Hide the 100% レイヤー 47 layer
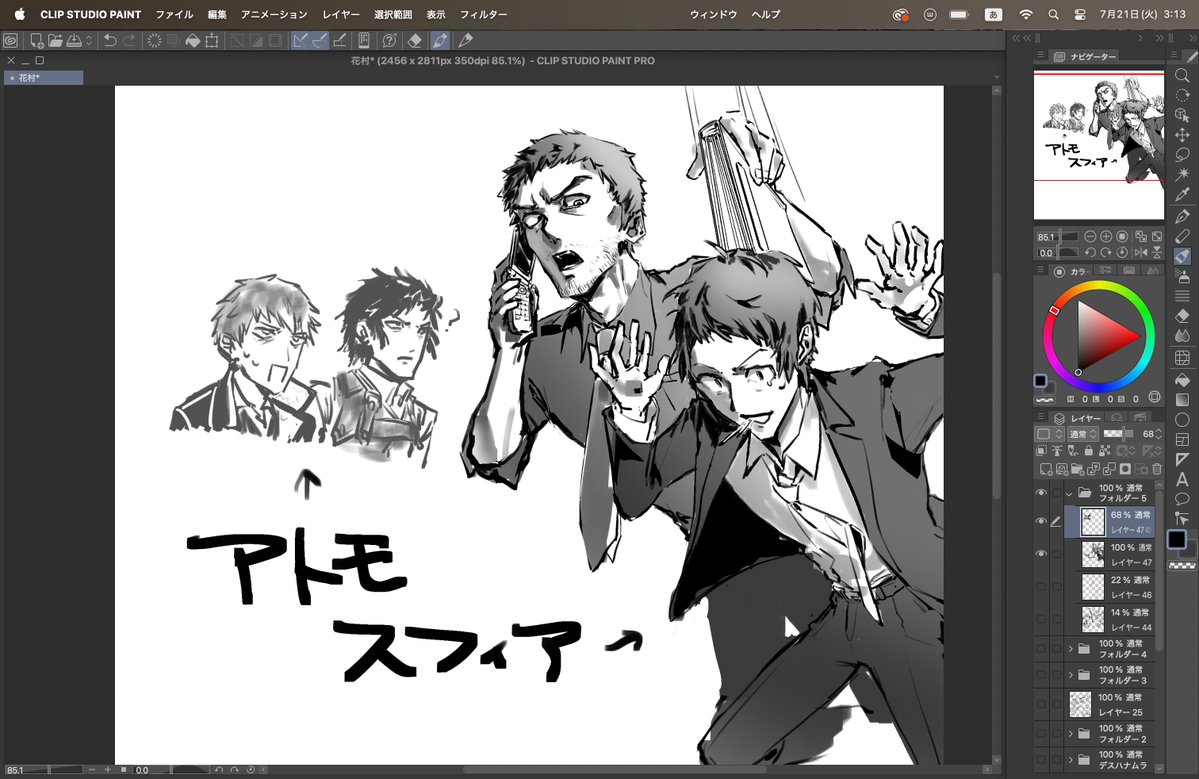Screen dimensions: 1199x779 click(1041, 553)
